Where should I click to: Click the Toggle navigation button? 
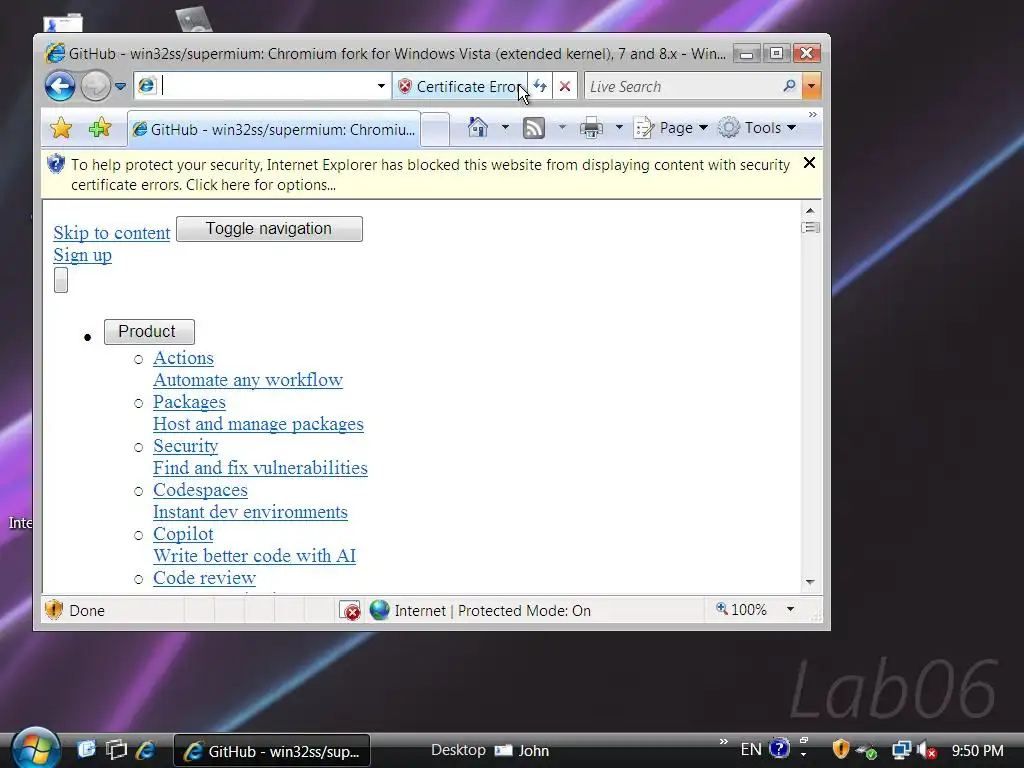point(269,229)
